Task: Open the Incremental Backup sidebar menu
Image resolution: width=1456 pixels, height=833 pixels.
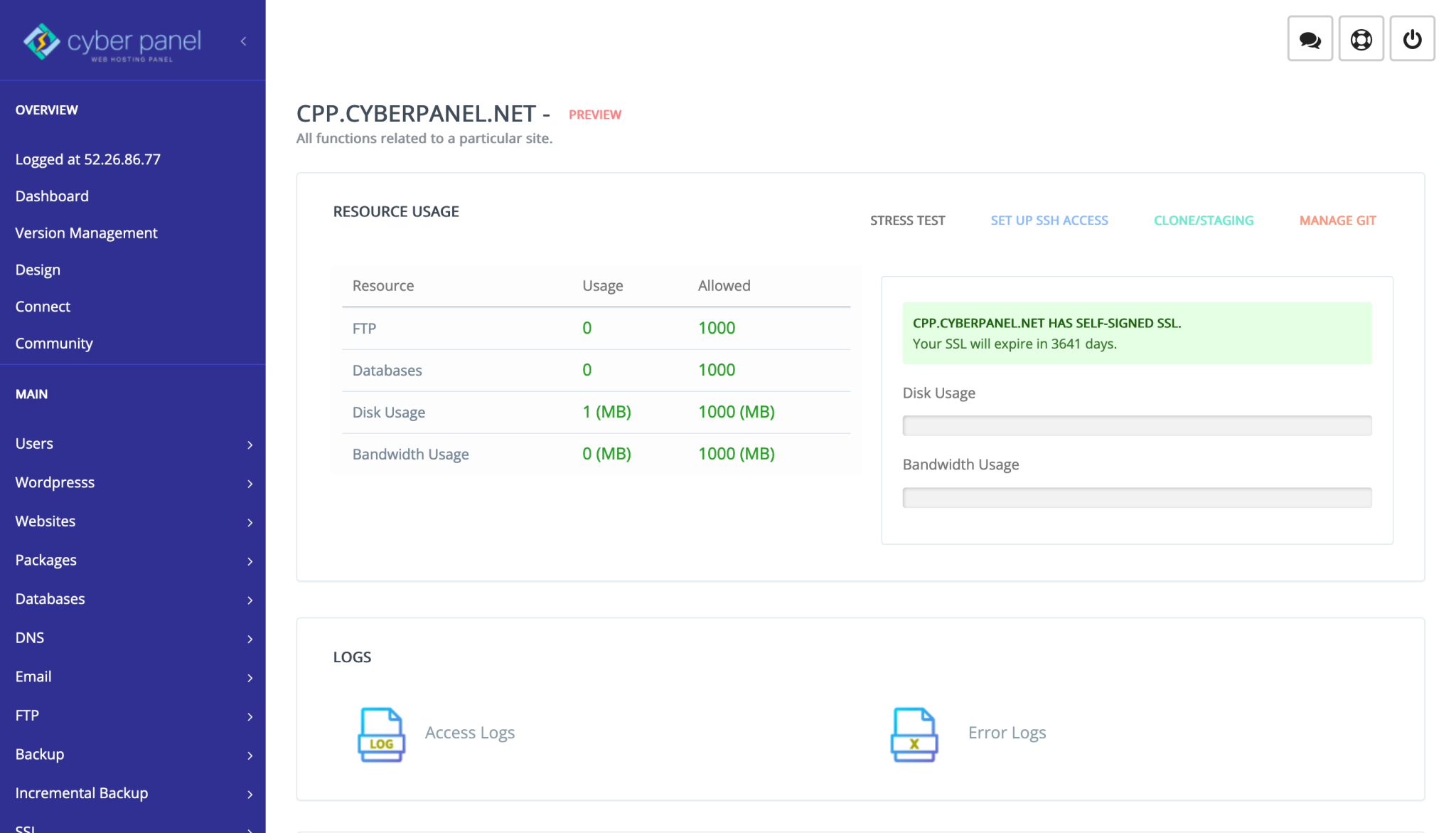Action: pos(133,793)
